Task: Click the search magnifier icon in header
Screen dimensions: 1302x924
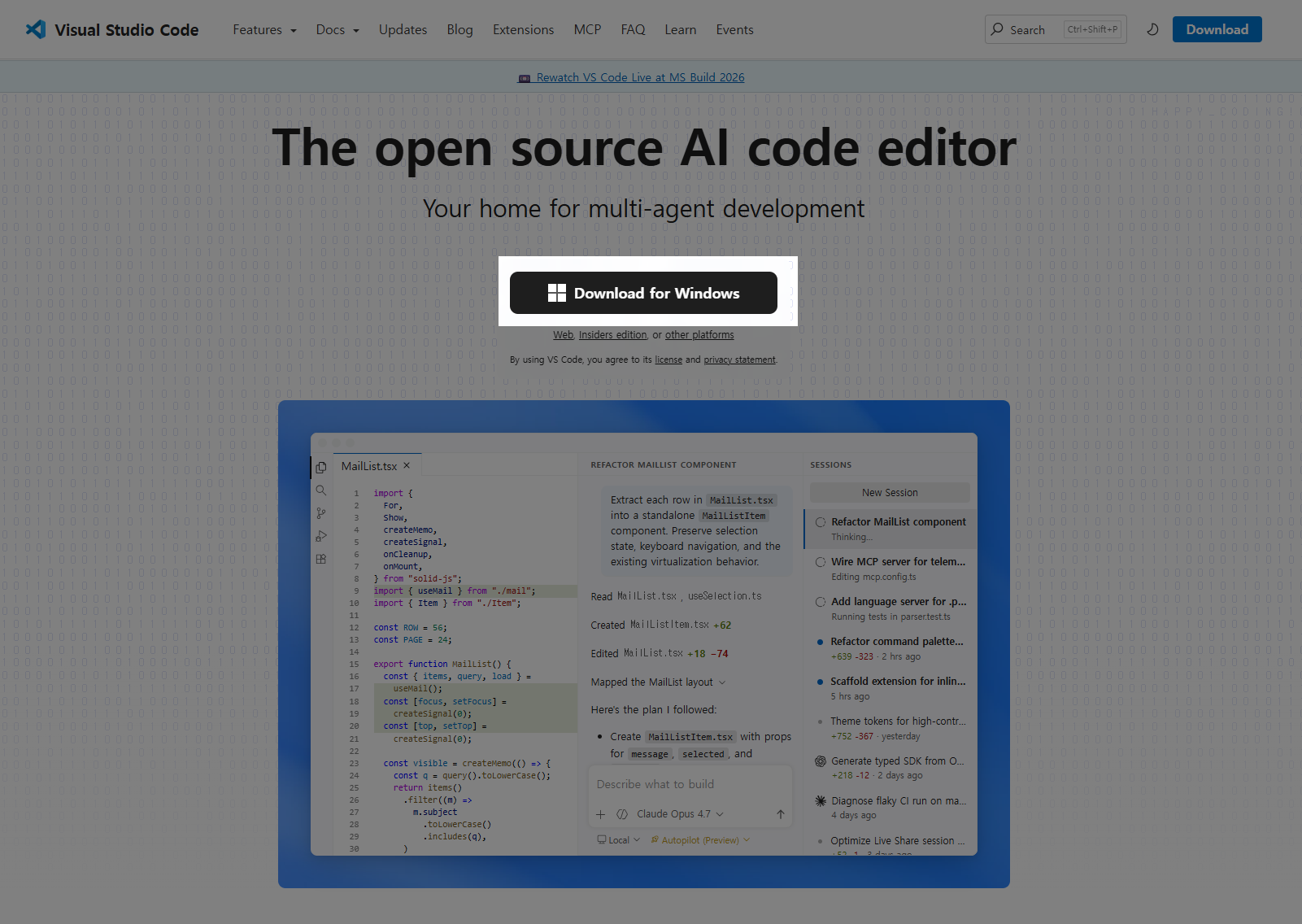Action: pos(997,29)
